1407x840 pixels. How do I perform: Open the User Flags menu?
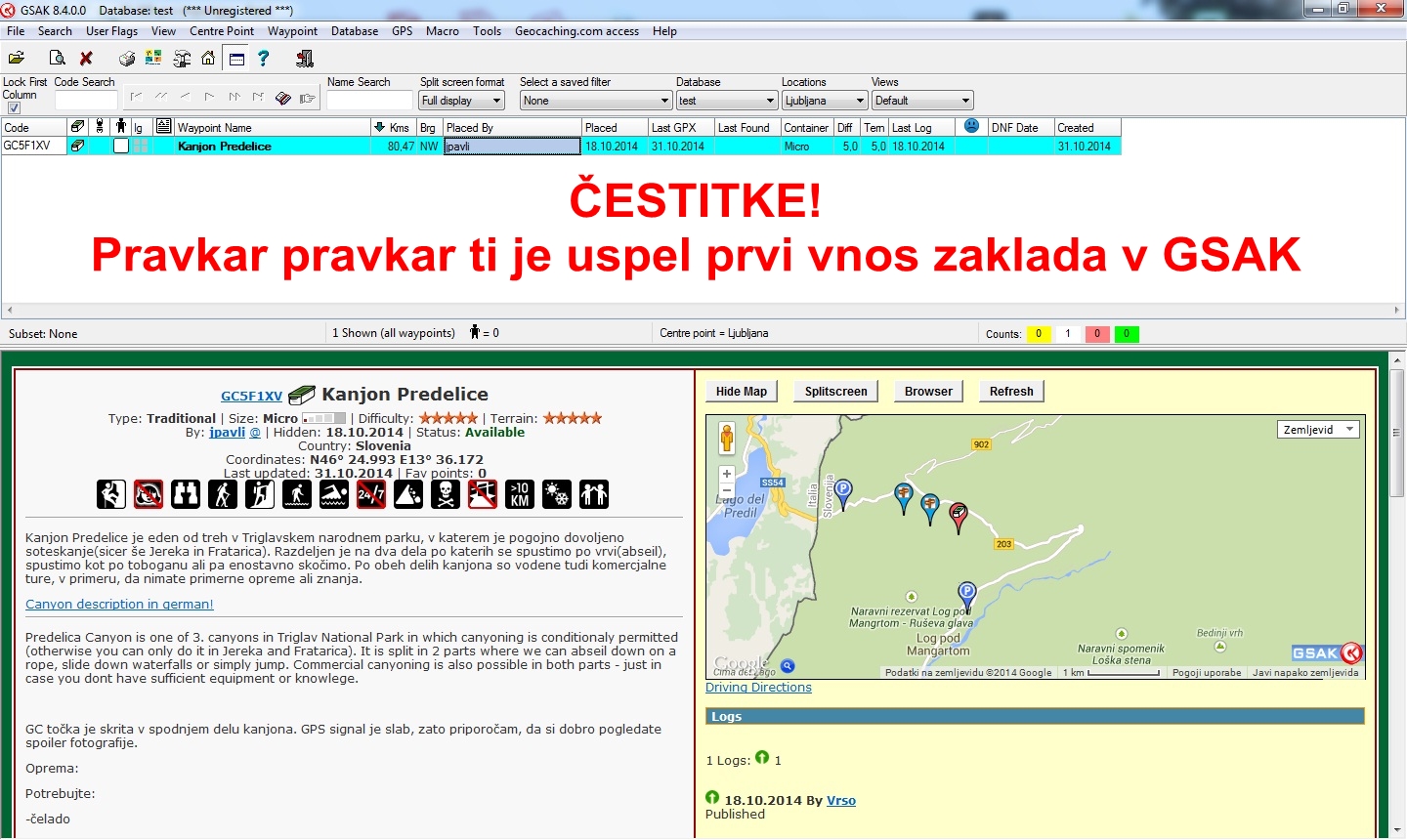pos(111,31)
